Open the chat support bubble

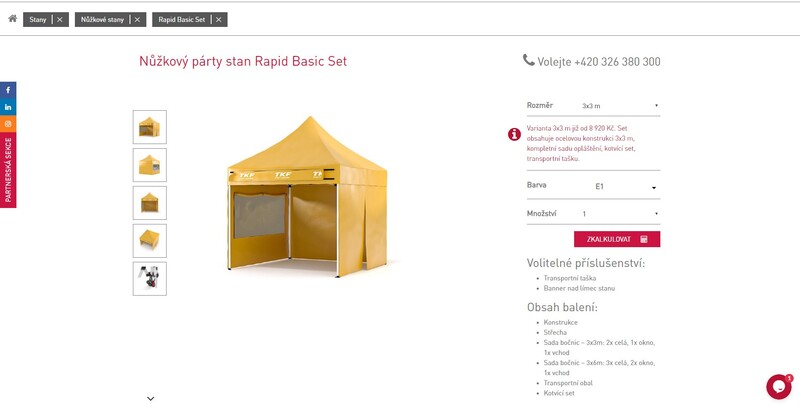[x=778, y=387]
